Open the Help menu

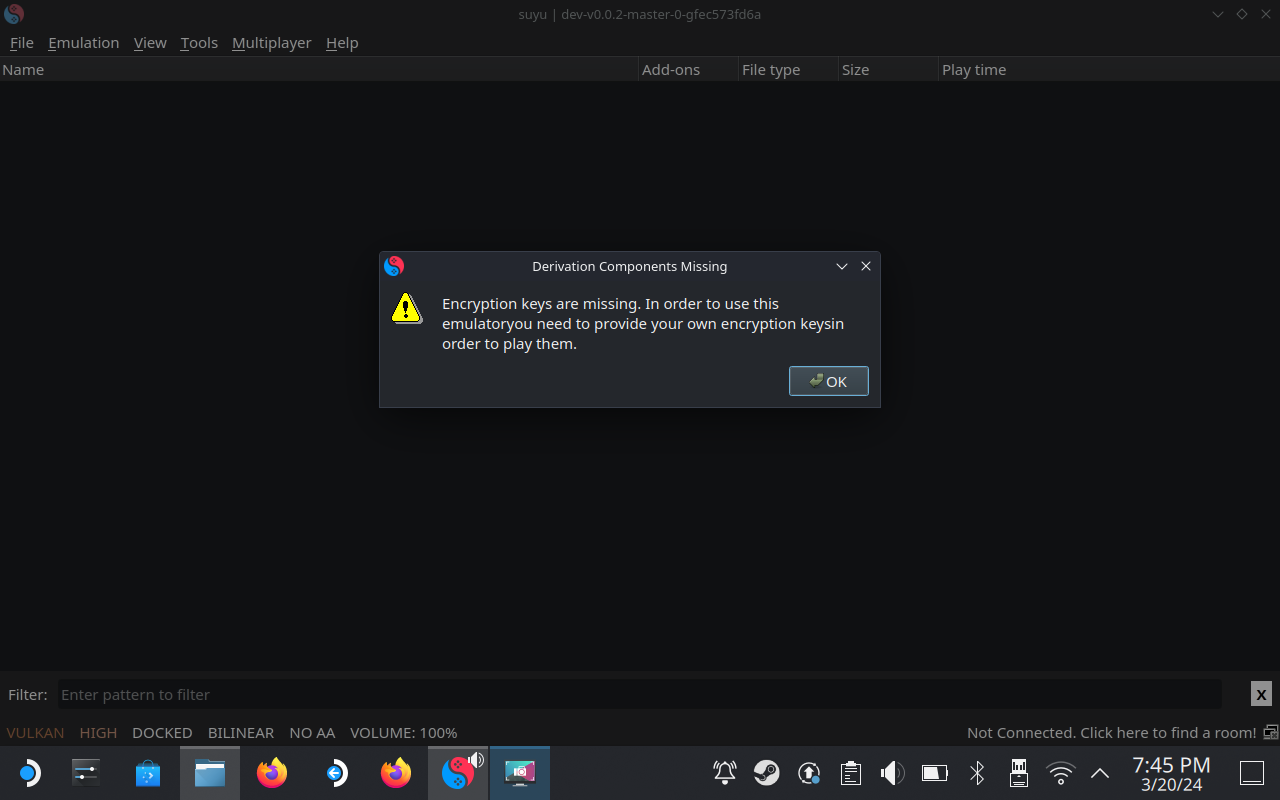point(342,43)
